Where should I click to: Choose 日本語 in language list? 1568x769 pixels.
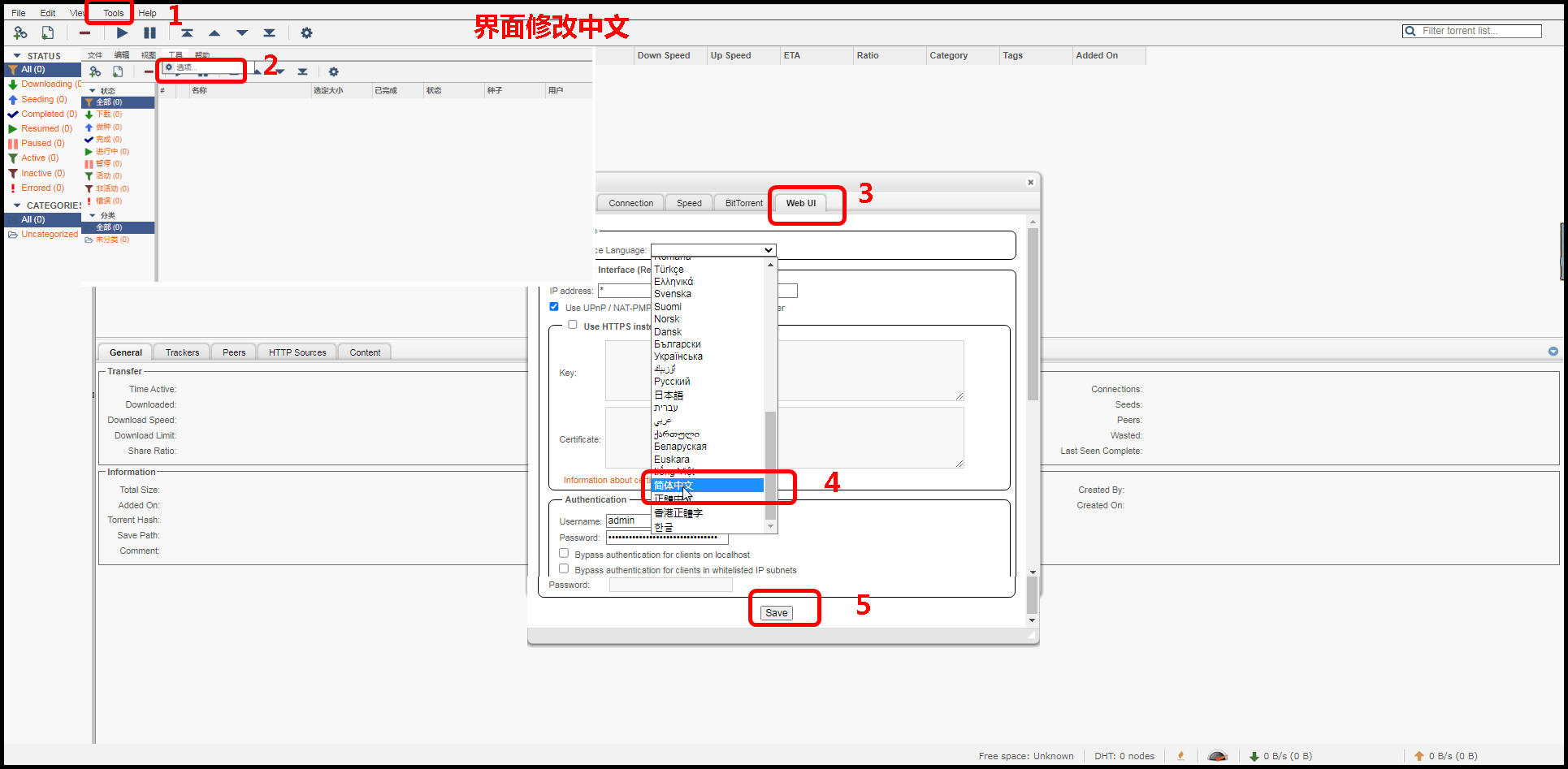point(708,395)
